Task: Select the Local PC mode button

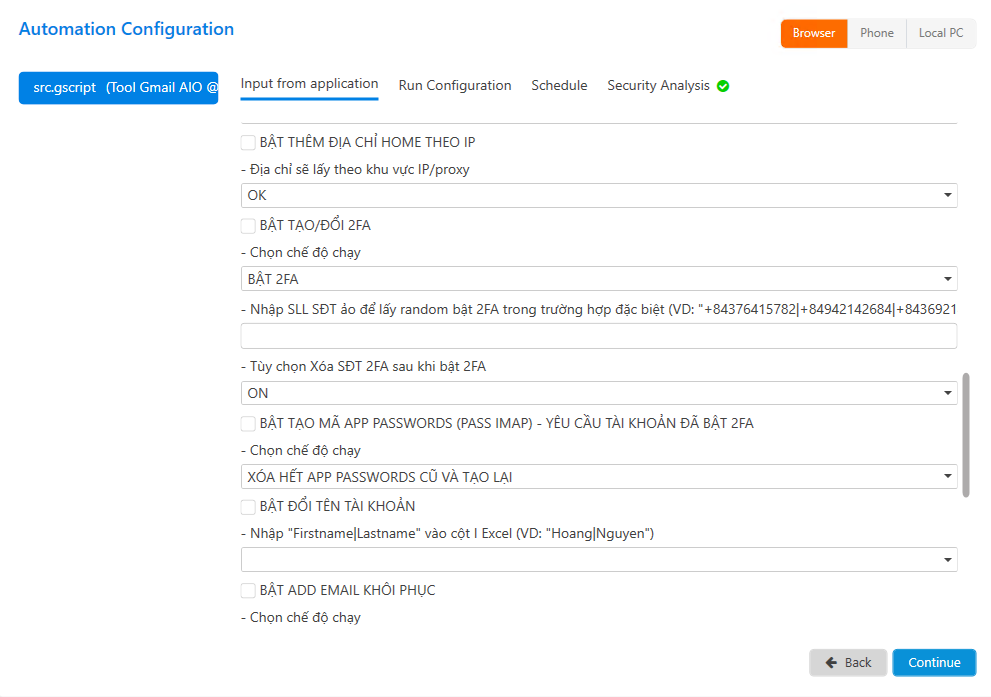Action: [941, 33]
